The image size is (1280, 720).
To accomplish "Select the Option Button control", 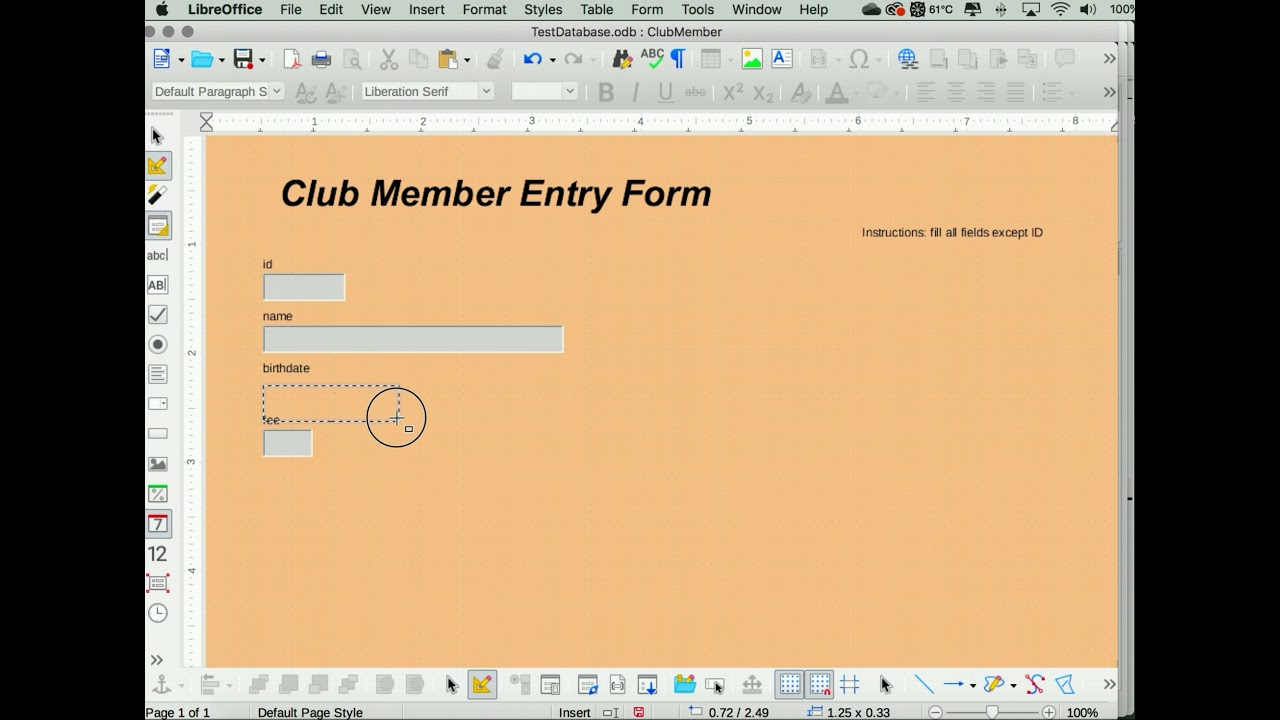I will point(158,345).
